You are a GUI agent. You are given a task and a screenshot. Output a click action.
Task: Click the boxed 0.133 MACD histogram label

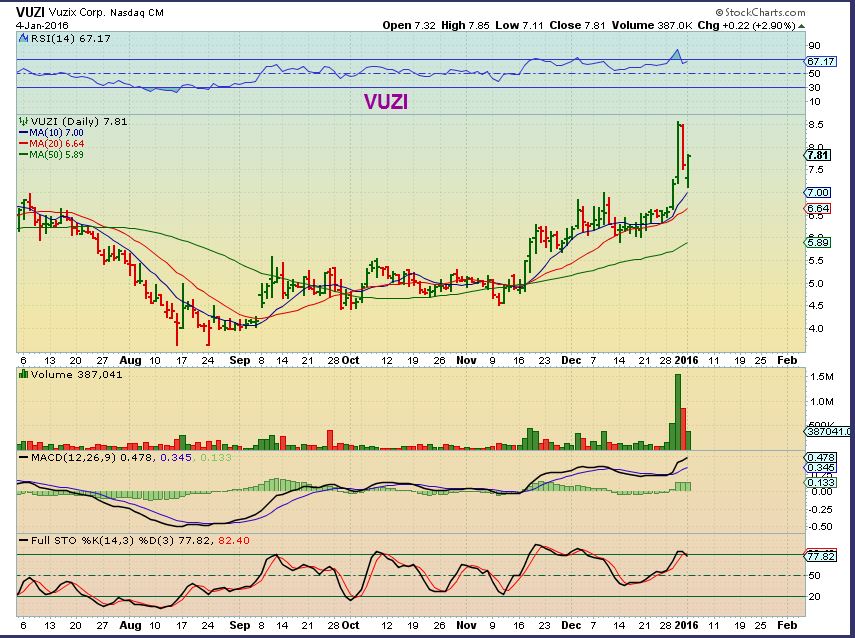821,482
